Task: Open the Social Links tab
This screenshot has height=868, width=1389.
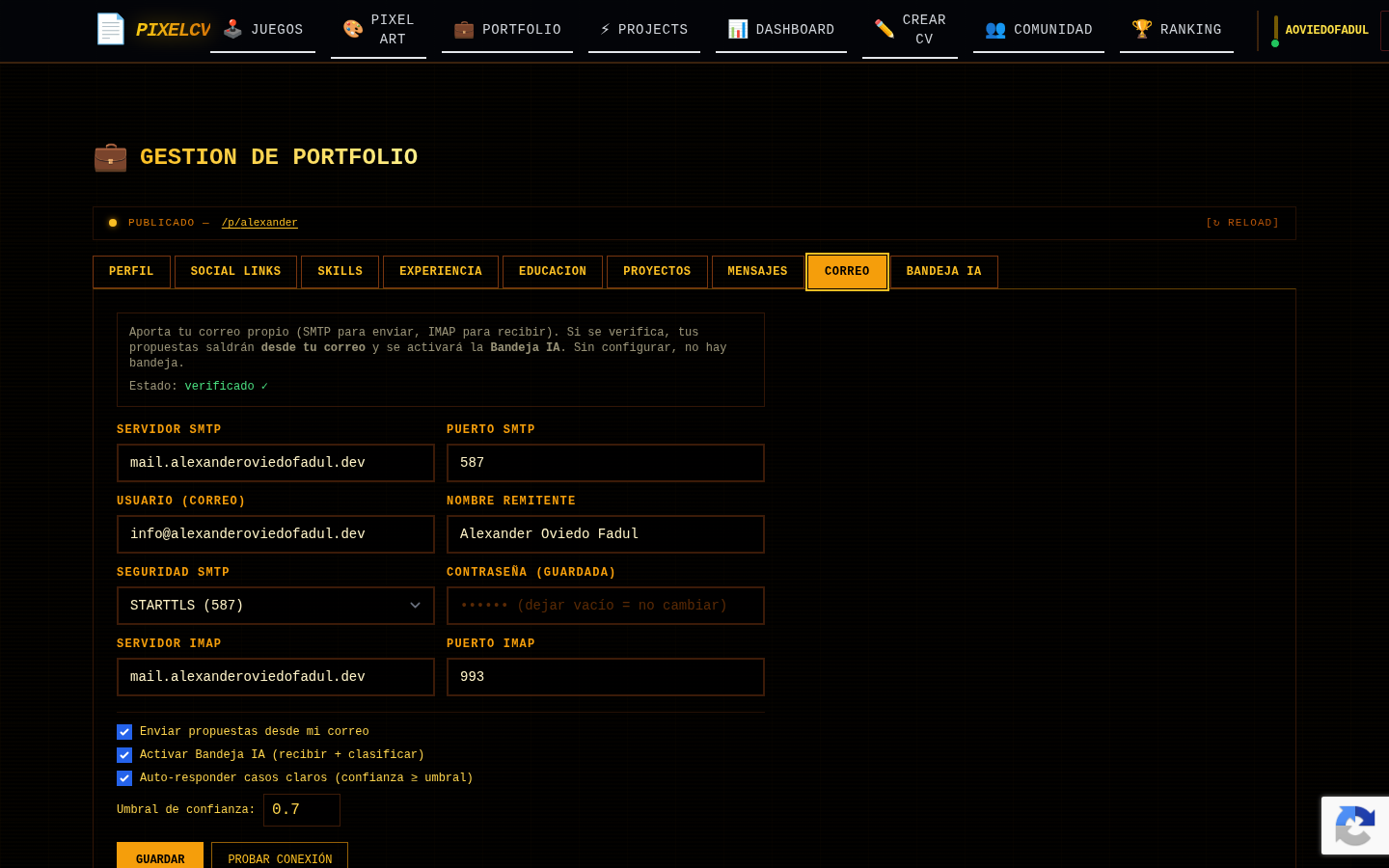Action: pyautogui.click(x=235, y=272)
